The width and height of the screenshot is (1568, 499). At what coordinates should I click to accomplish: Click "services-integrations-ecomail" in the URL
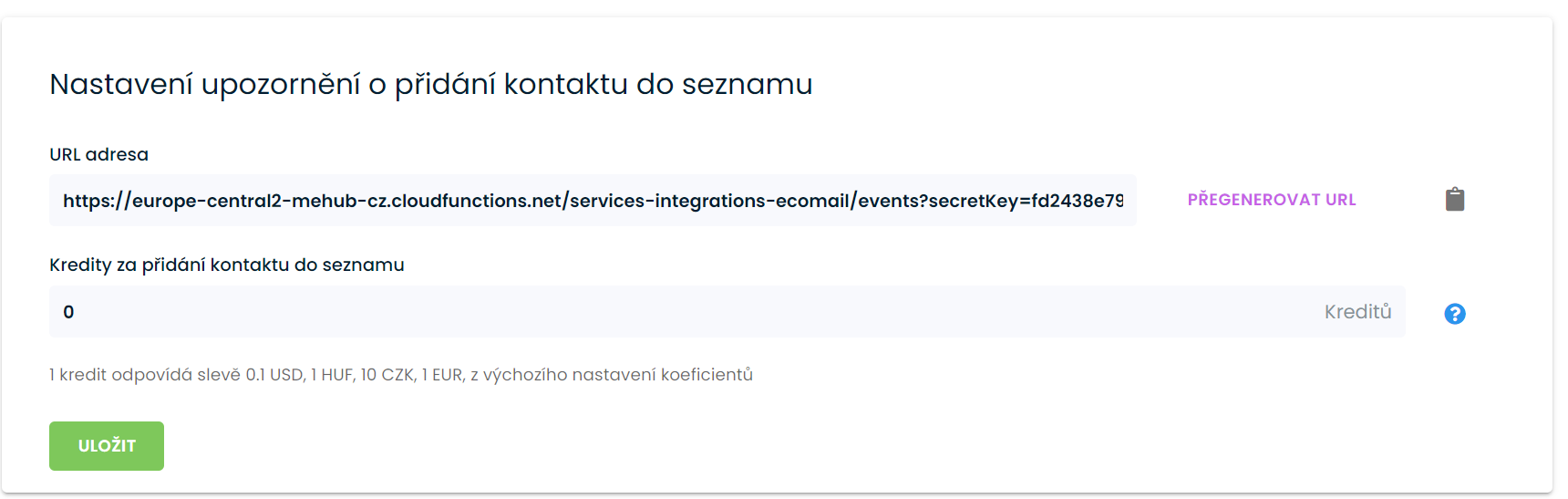[x=709, y=201]
